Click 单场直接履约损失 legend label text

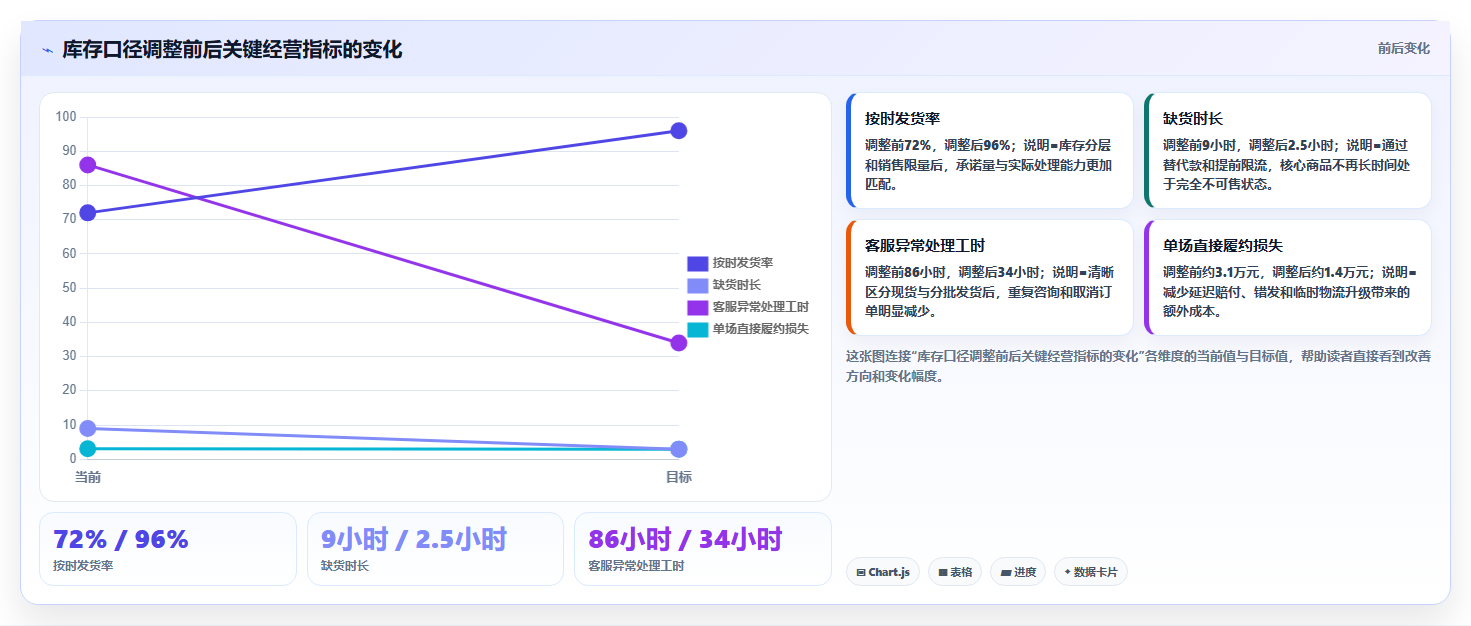click(760, 329)
